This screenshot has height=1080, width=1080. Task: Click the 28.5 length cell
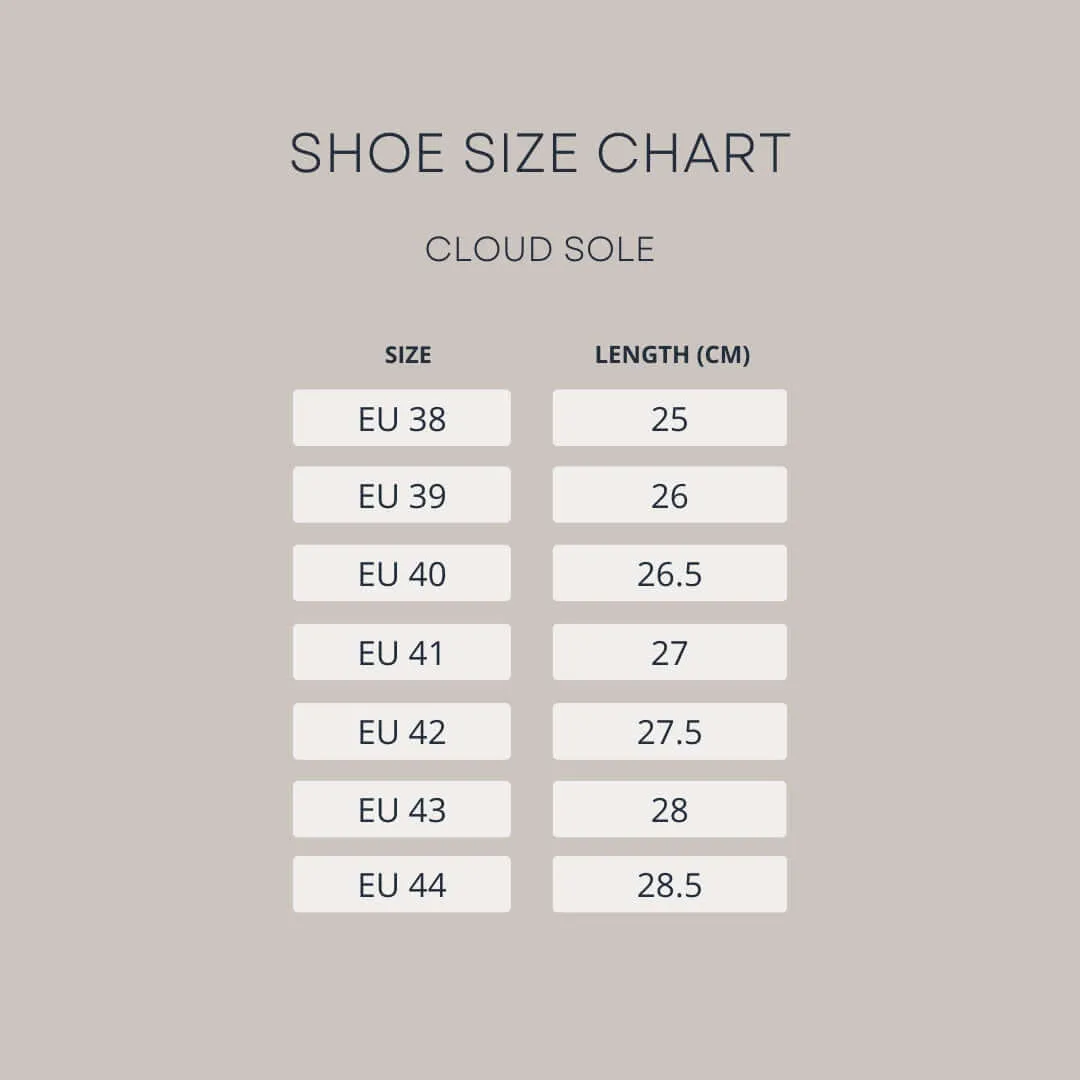[x=670, y=884]
